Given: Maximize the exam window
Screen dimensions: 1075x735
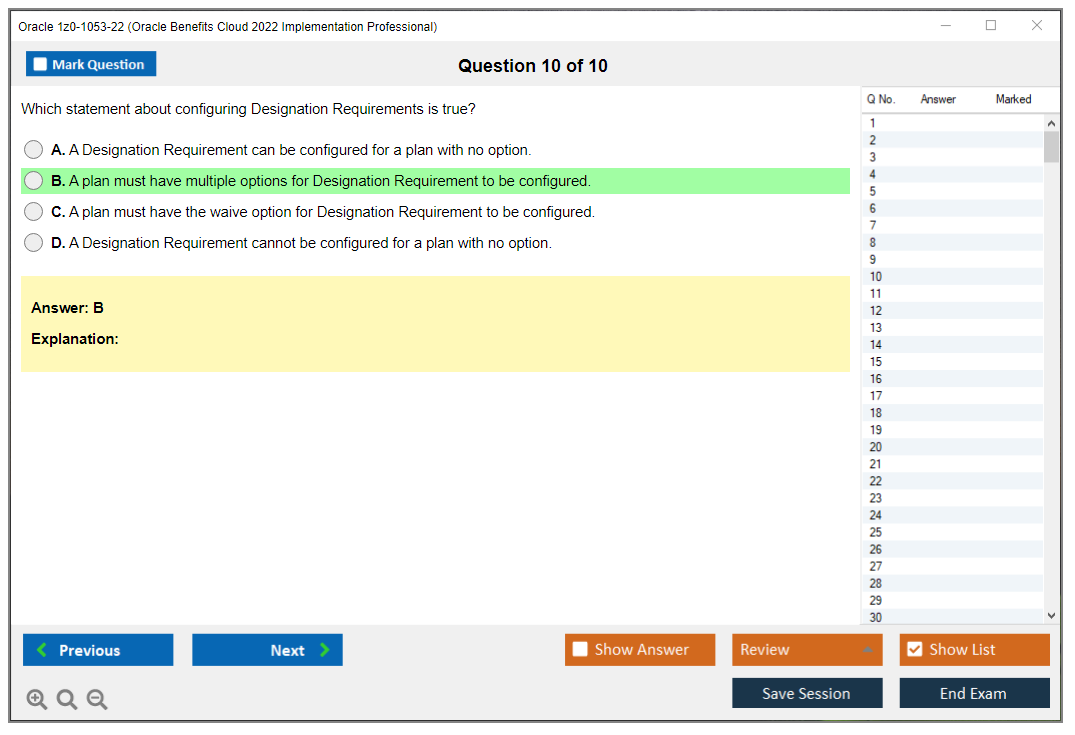Looking at the screenshot, I should tap(991, 26).
